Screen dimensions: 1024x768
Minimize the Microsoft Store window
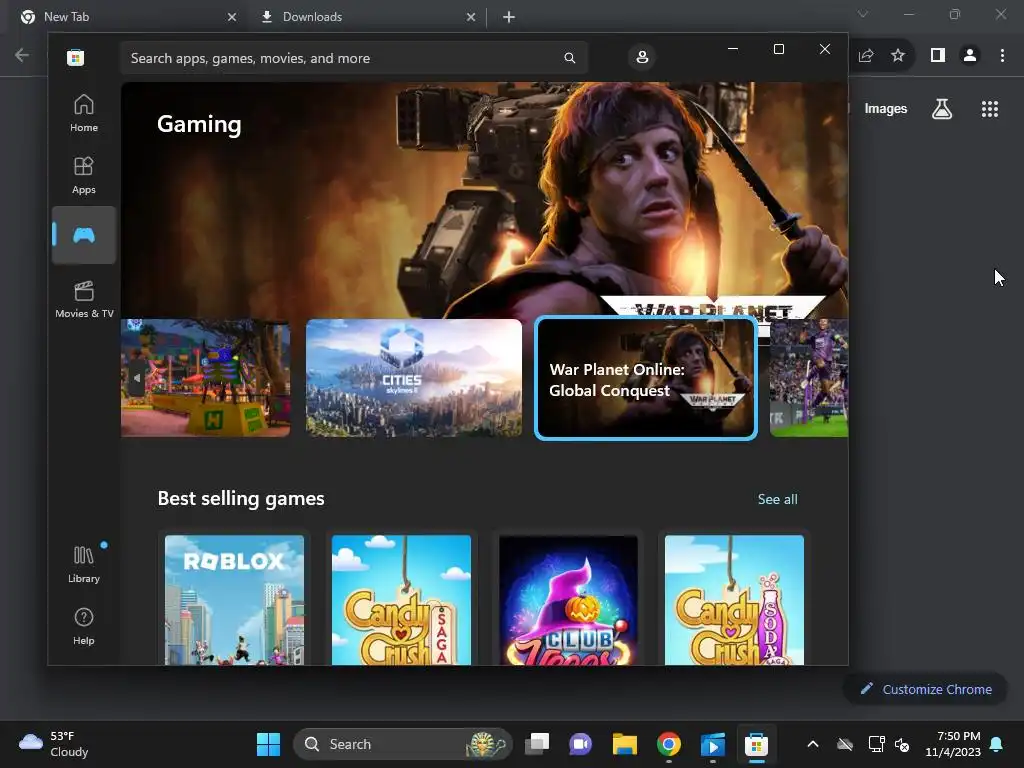coord(733,49)
